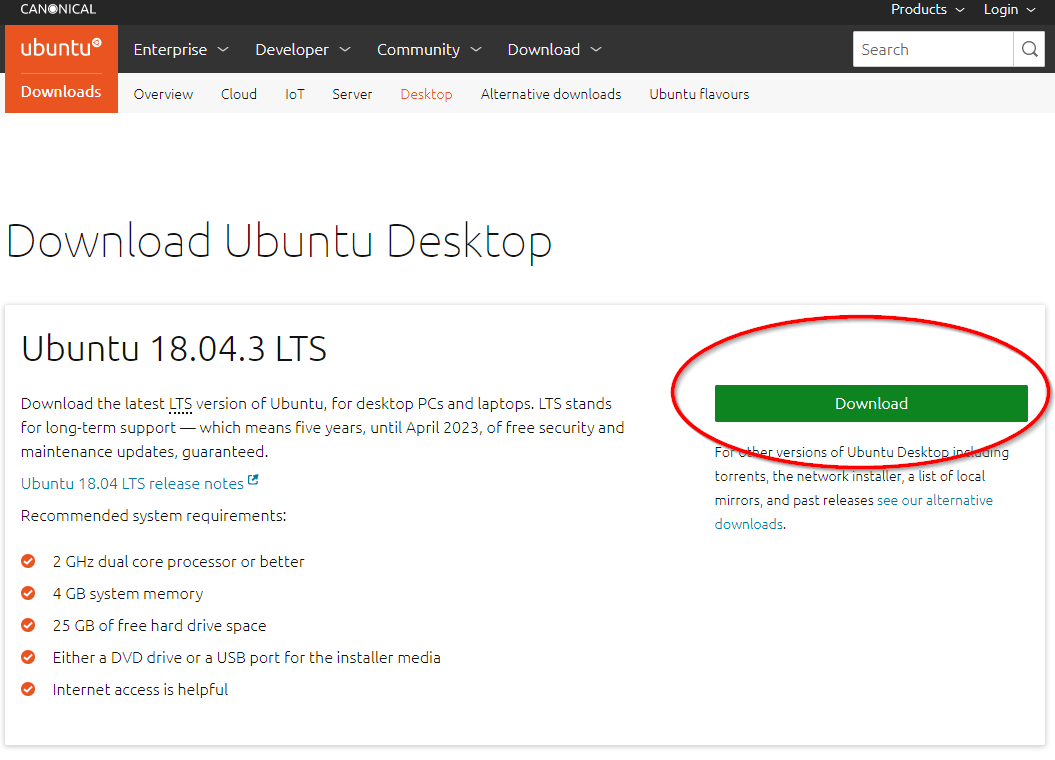
Task: Expand the Developer menu
Action: (303, 50)
